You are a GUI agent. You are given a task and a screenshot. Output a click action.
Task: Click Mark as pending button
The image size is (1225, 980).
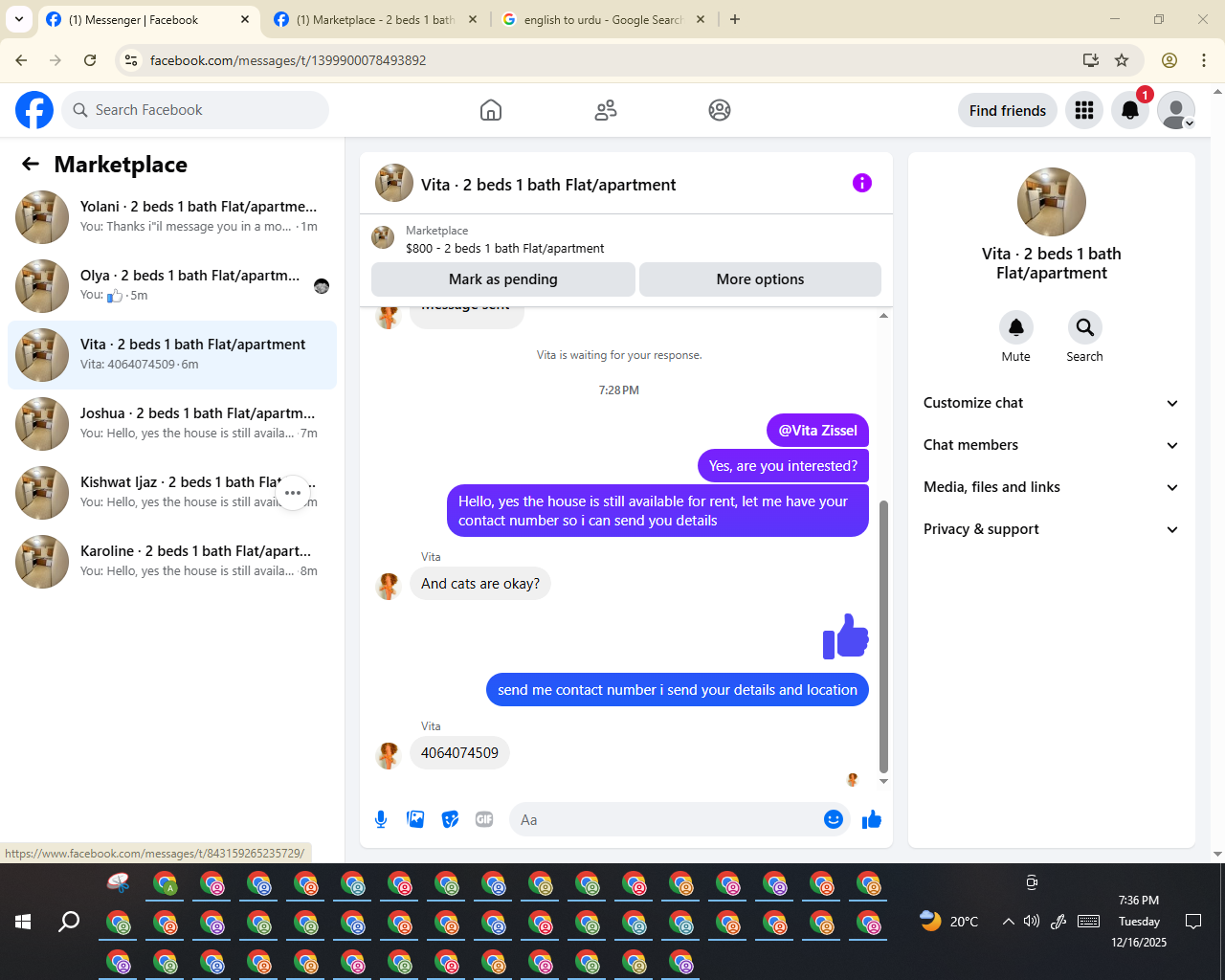[503, 279]
